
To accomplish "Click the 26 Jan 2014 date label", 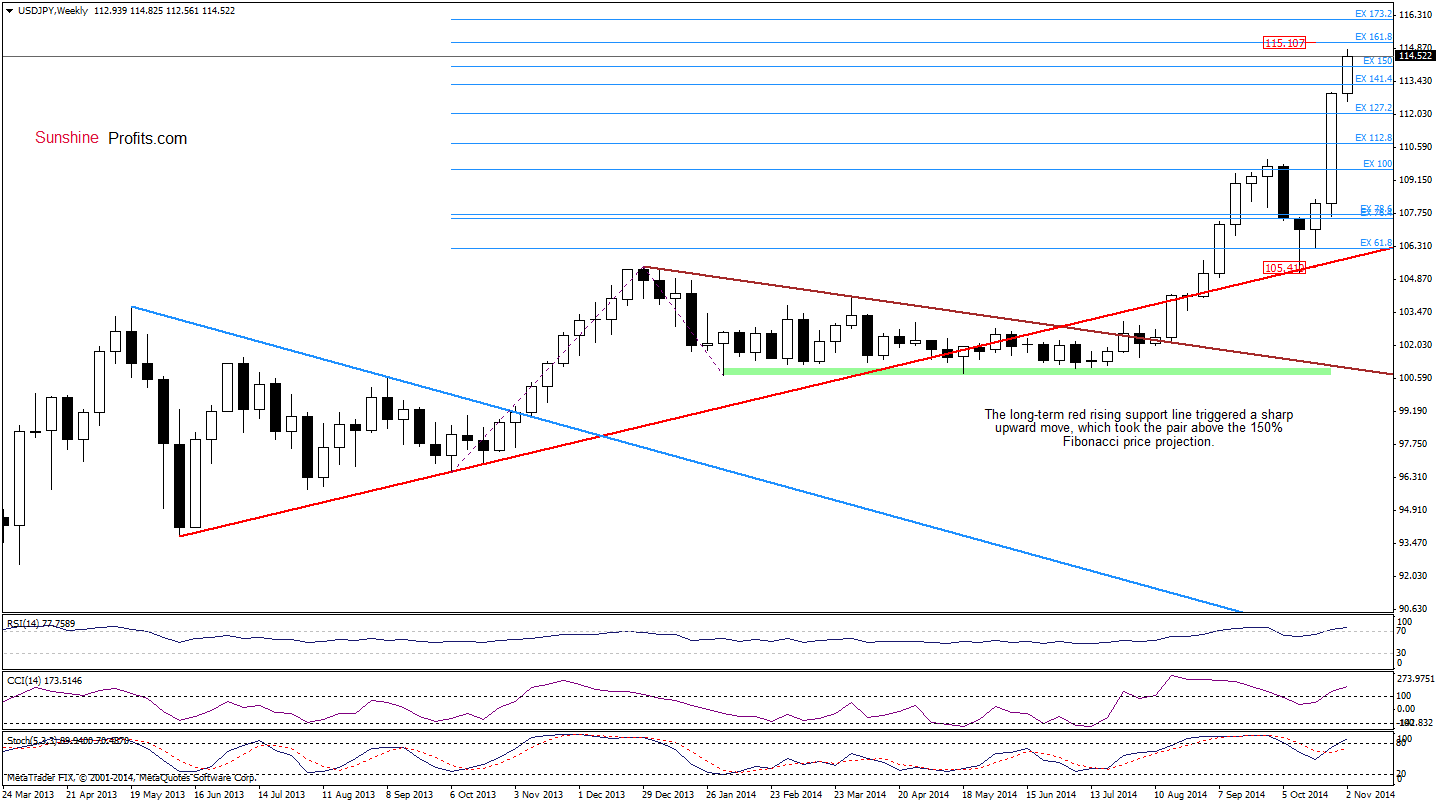I will point(733,795).
